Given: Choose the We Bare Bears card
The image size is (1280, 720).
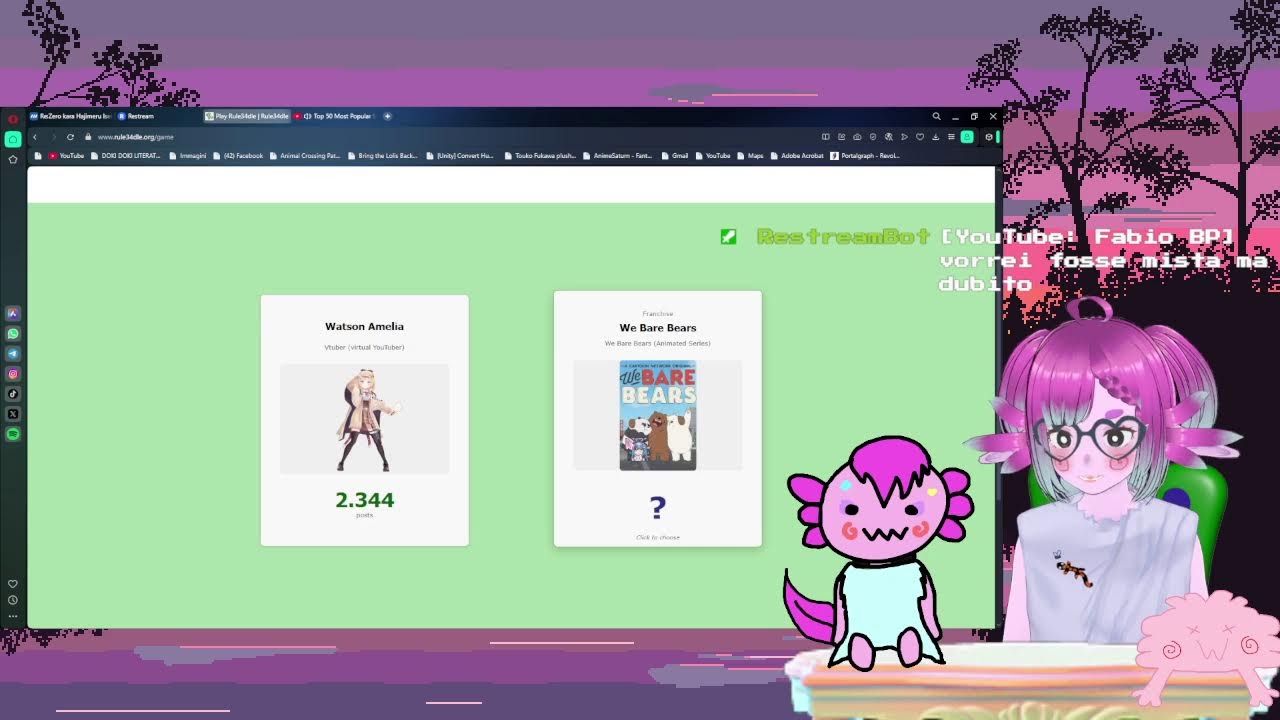Looking at the screenshot, I should click(658, 419).
